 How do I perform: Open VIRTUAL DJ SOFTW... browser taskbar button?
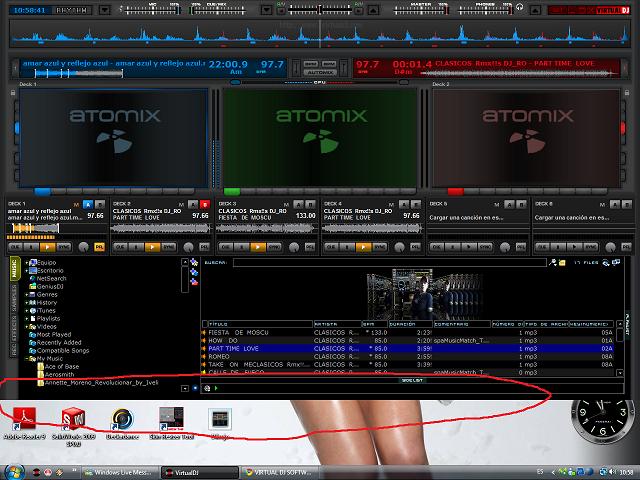(x=282, y=472)
